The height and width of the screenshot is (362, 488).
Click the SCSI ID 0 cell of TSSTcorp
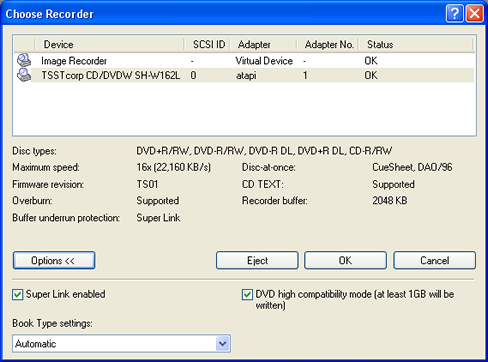click(193, 75)
